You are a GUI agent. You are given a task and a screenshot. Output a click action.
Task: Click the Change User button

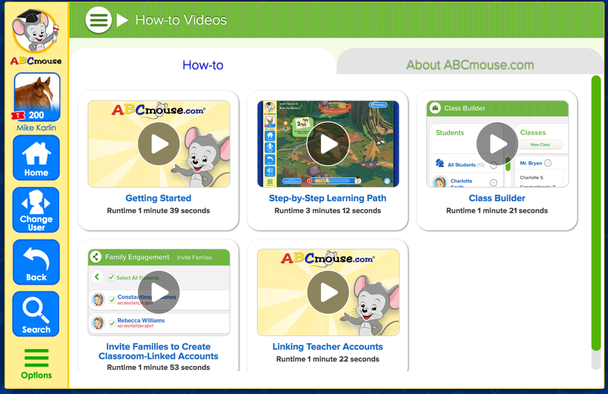[36, 210]
